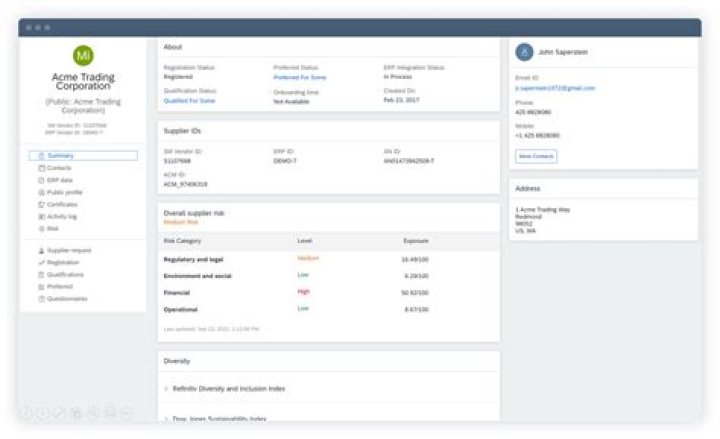The width and height of the screenshot is (720, 439).
Task: Click the Address section heading
Action: (x=528, y=188)
